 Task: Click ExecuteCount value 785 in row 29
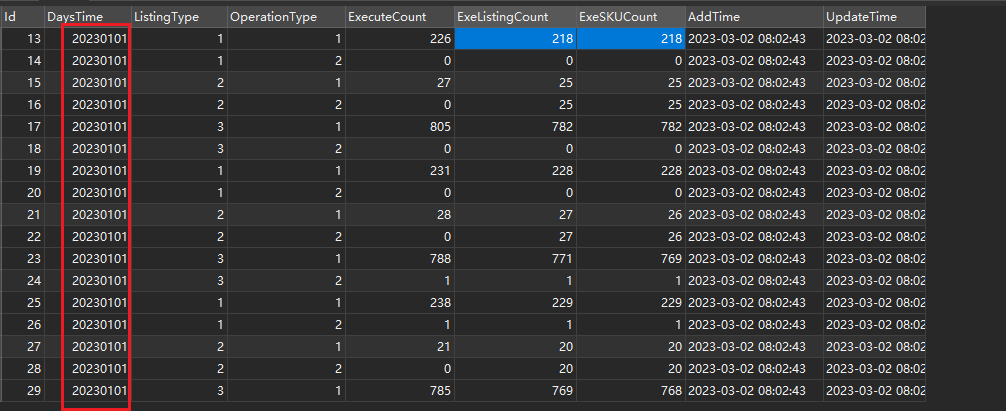(x=400, y=390)
